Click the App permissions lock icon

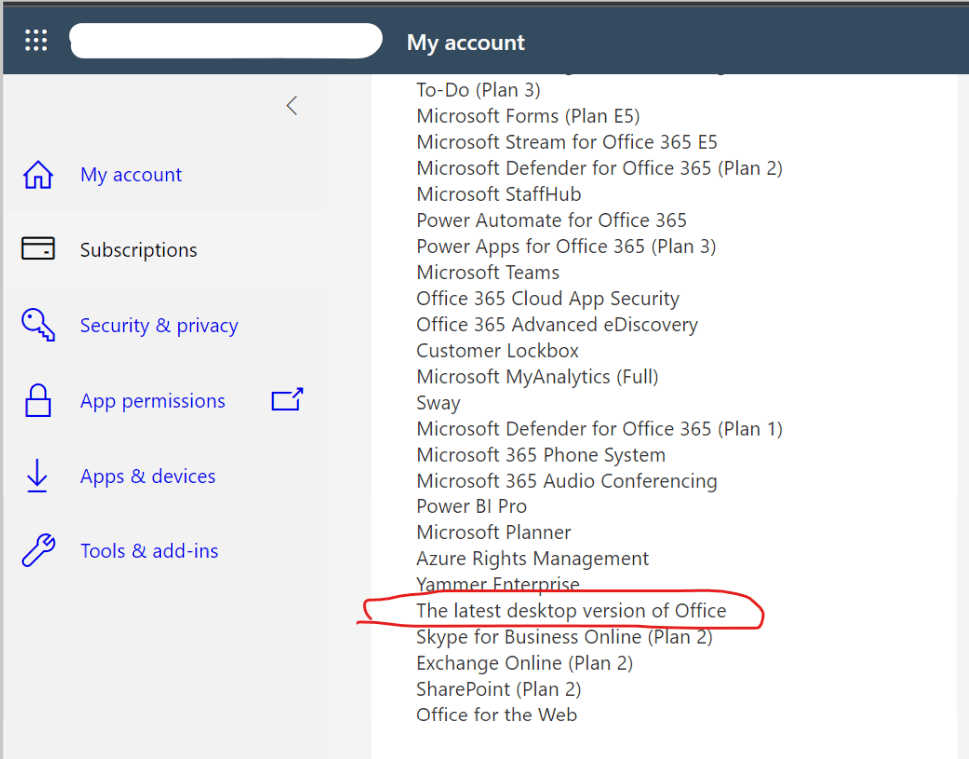pos(38,401)
